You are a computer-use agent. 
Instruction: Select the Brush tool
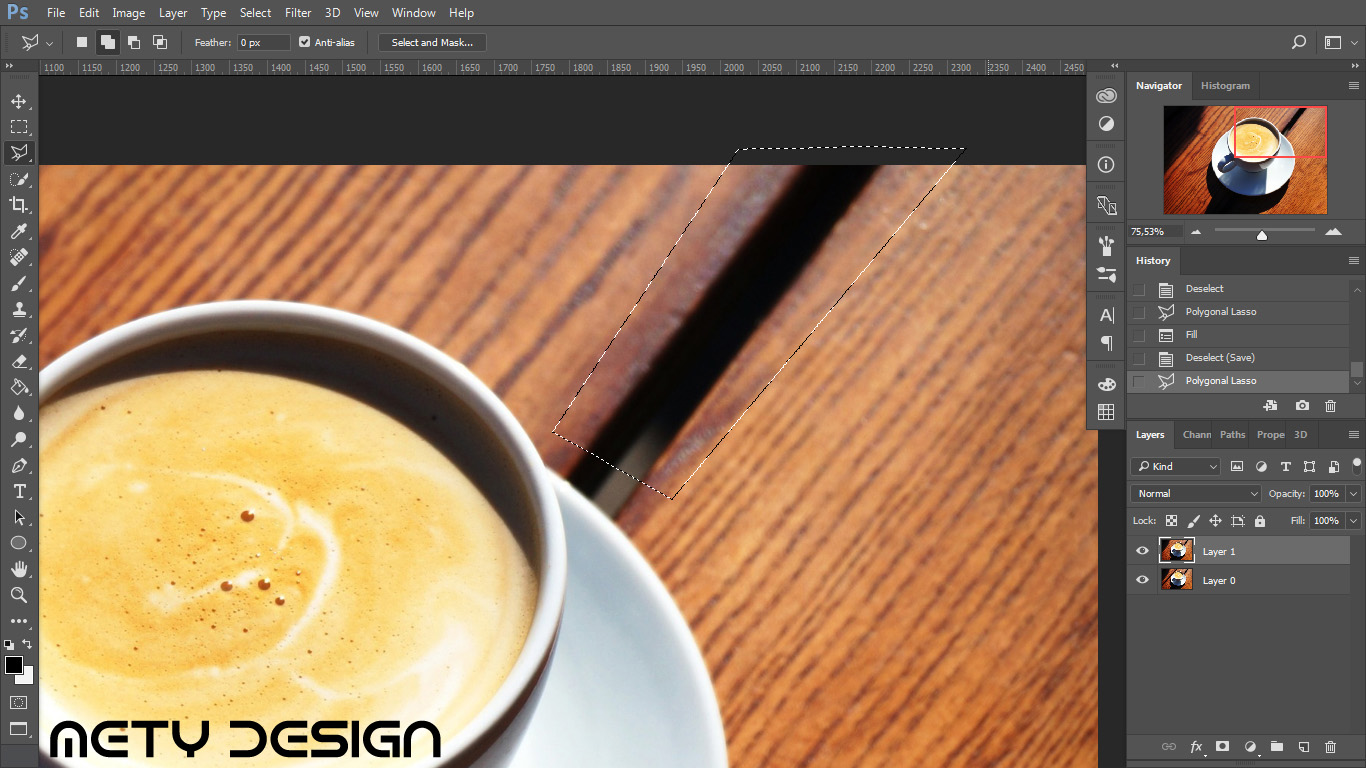coord(19,283)
